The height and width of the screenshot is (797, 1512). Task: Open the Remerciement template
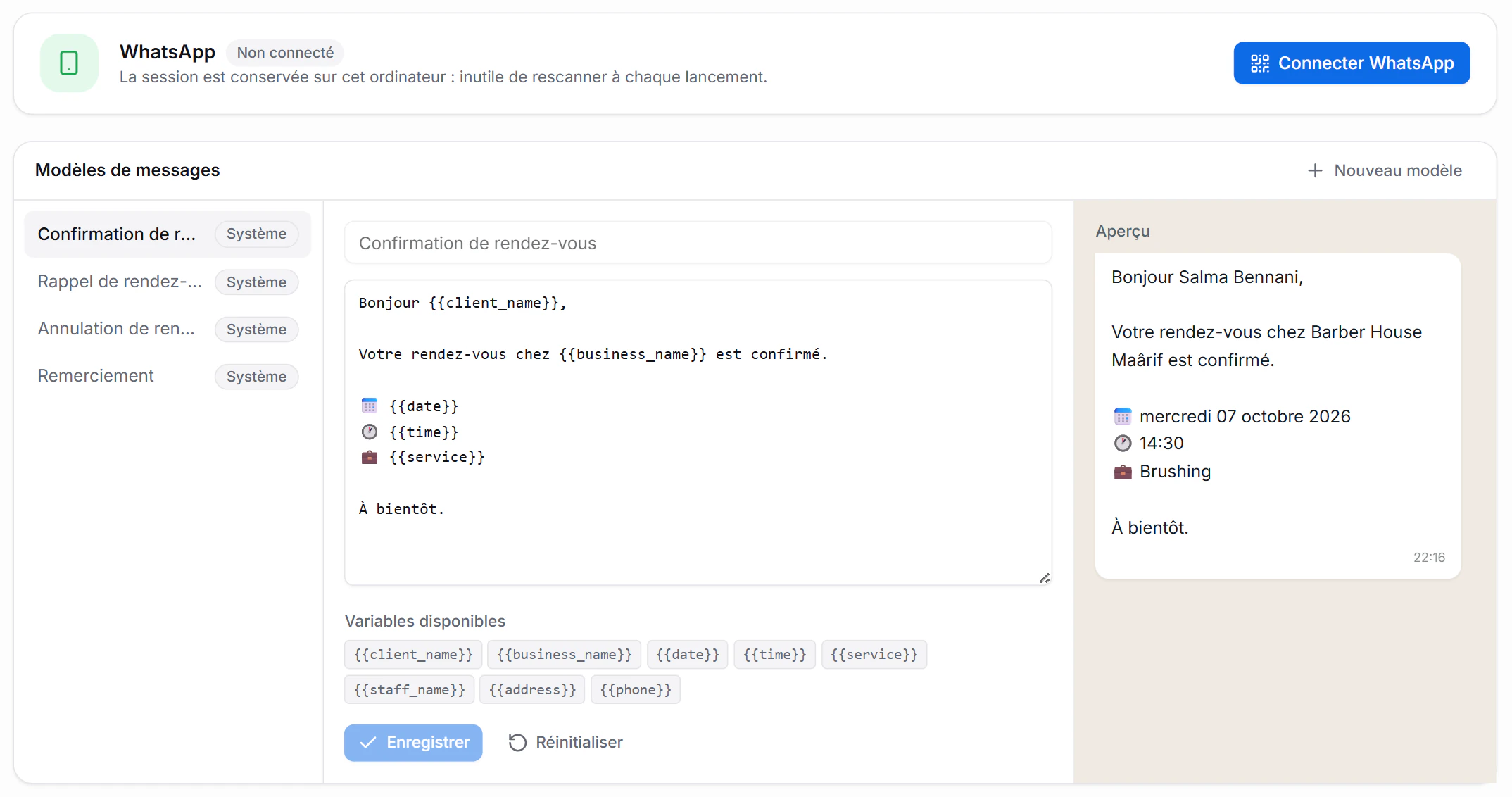point(168,376)
